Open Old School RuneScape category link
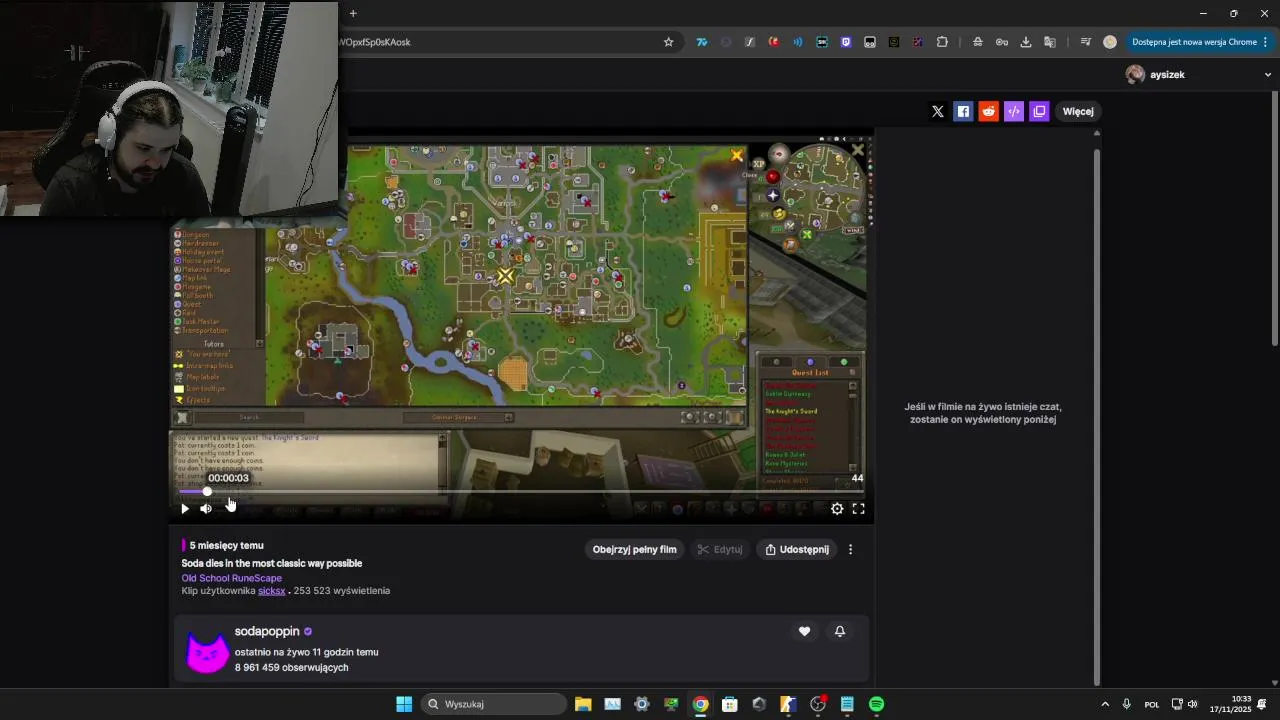1280x720 pixels. click(x=232, y=578)
